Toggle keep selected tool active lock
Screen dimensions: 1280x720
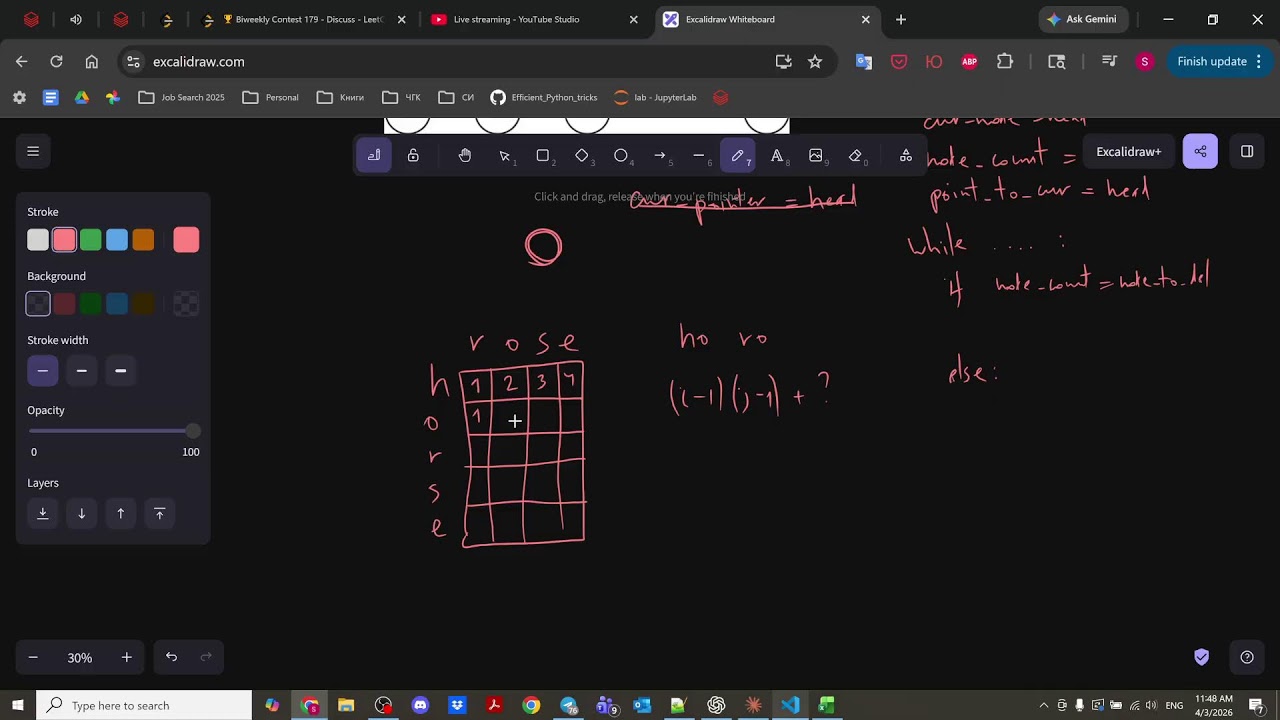[413, 155]
